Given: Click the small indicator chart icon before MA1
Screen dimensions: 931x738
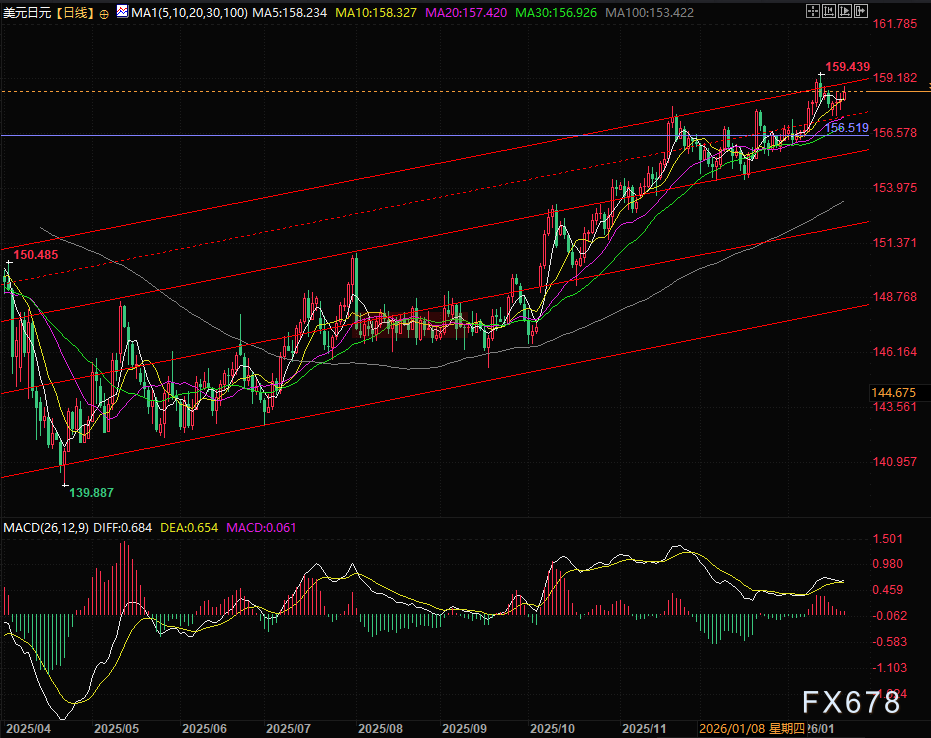Looking at the screenshot, I should coord(122,13).
